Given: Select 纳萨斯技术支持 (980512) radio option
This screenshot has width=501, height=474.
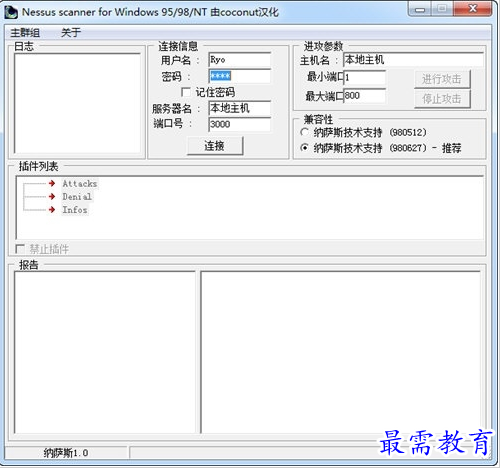Looking at the screenshot, I should [x=304, y=132].
